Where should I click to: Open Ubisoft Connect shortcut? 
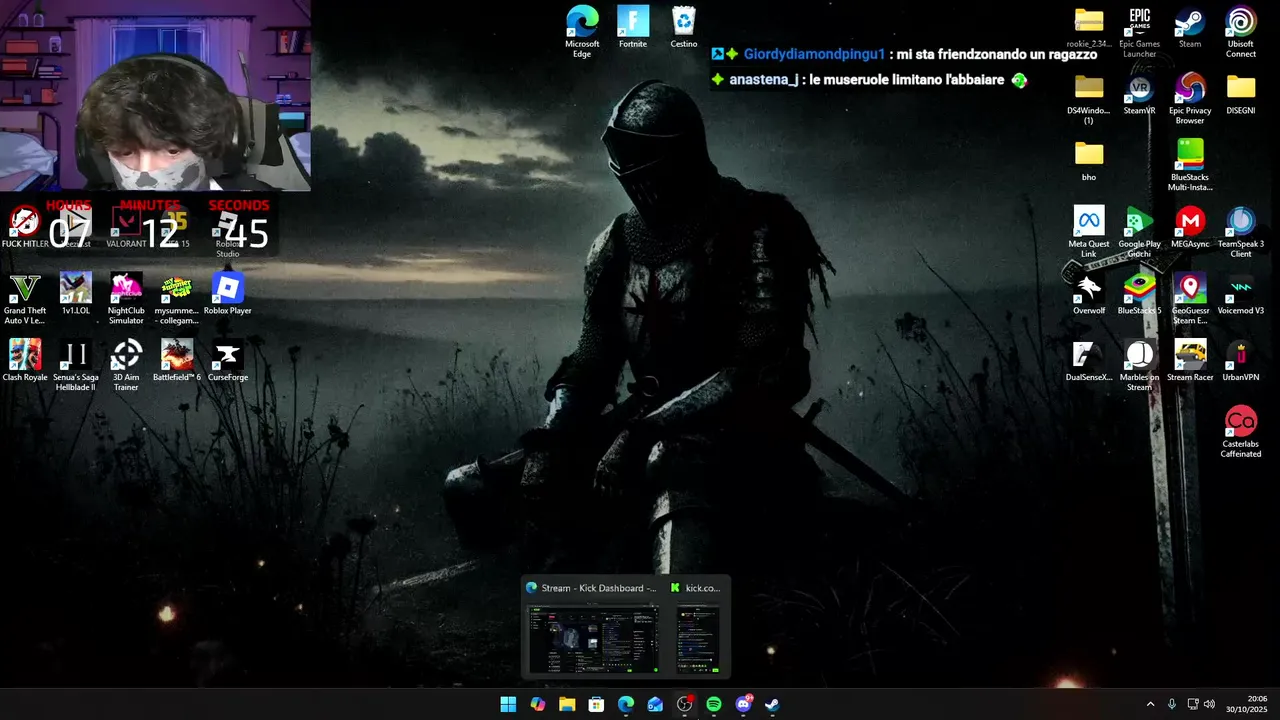(x=1241, y=31)
